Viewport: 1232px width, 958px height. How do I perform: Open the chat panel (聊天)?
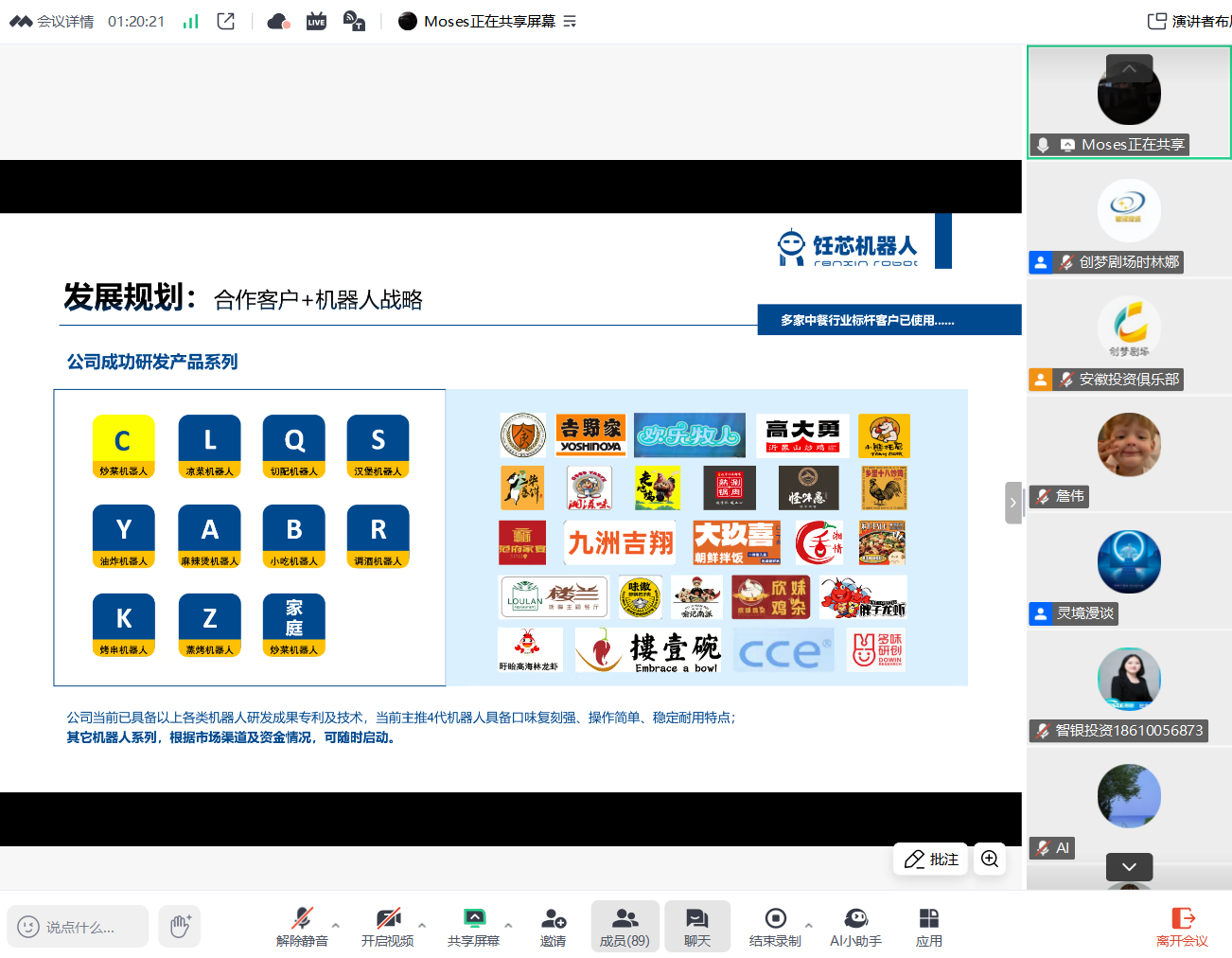[697, 927]
